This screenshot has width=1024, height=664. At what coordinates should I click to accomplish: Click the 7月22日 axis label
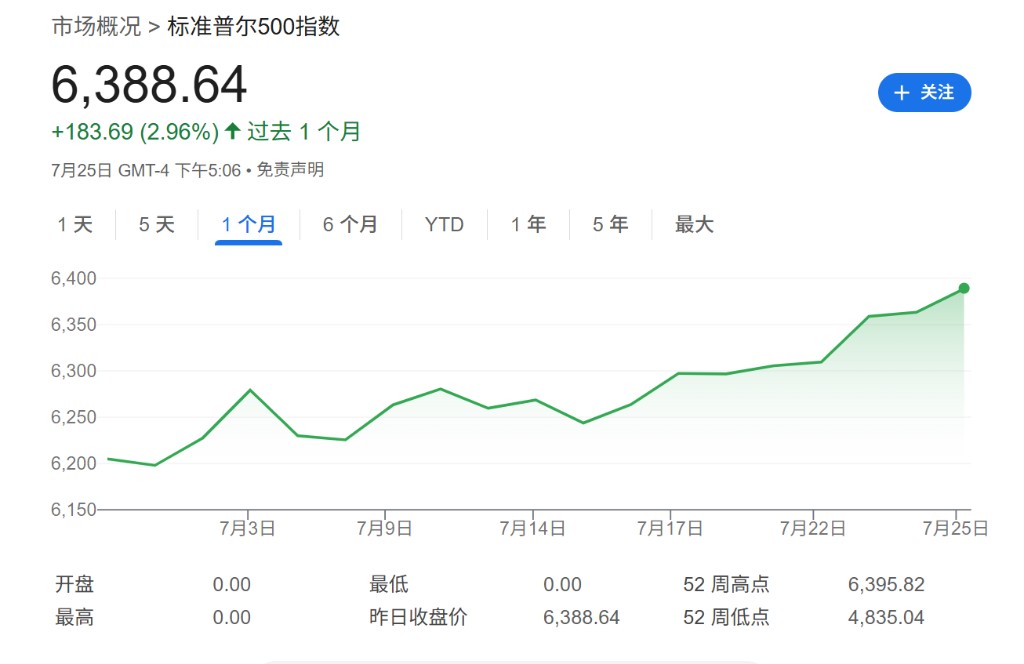pyautogui.click(x=812, y=528)
